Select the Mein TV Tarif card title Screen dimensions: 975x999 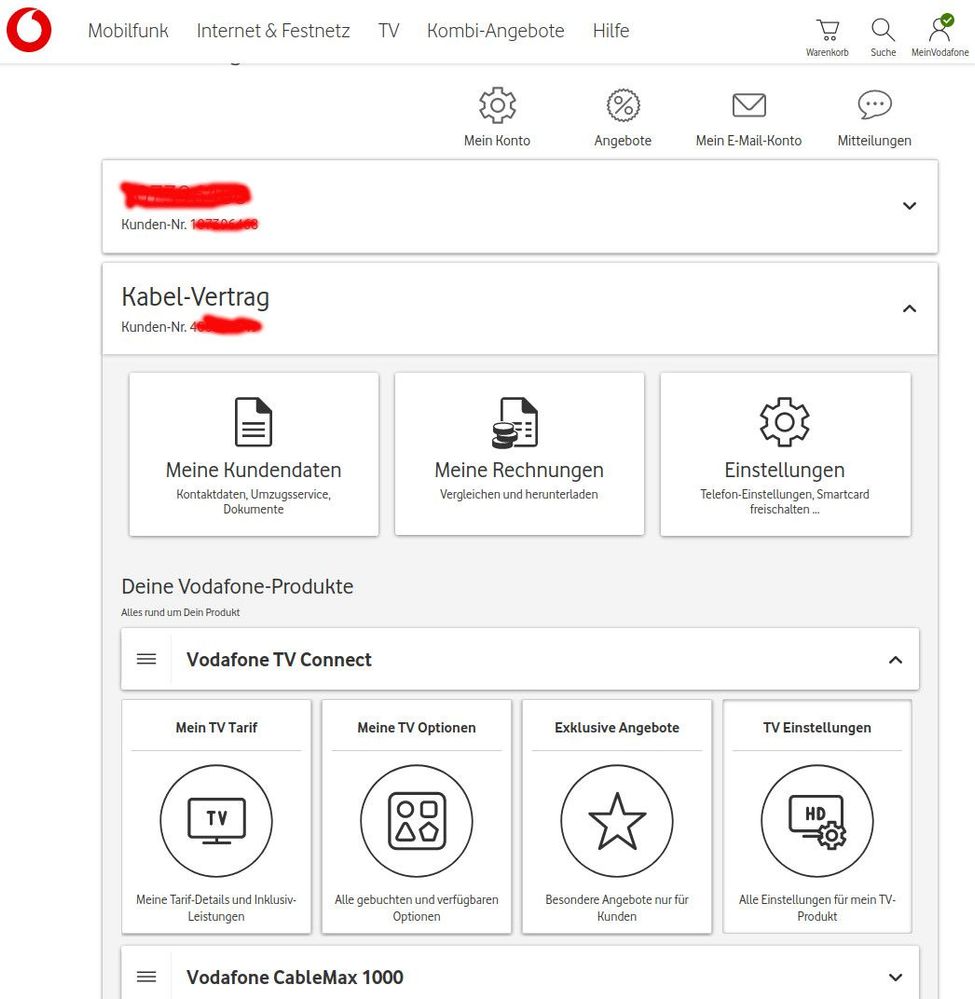(x=216, y=727)
